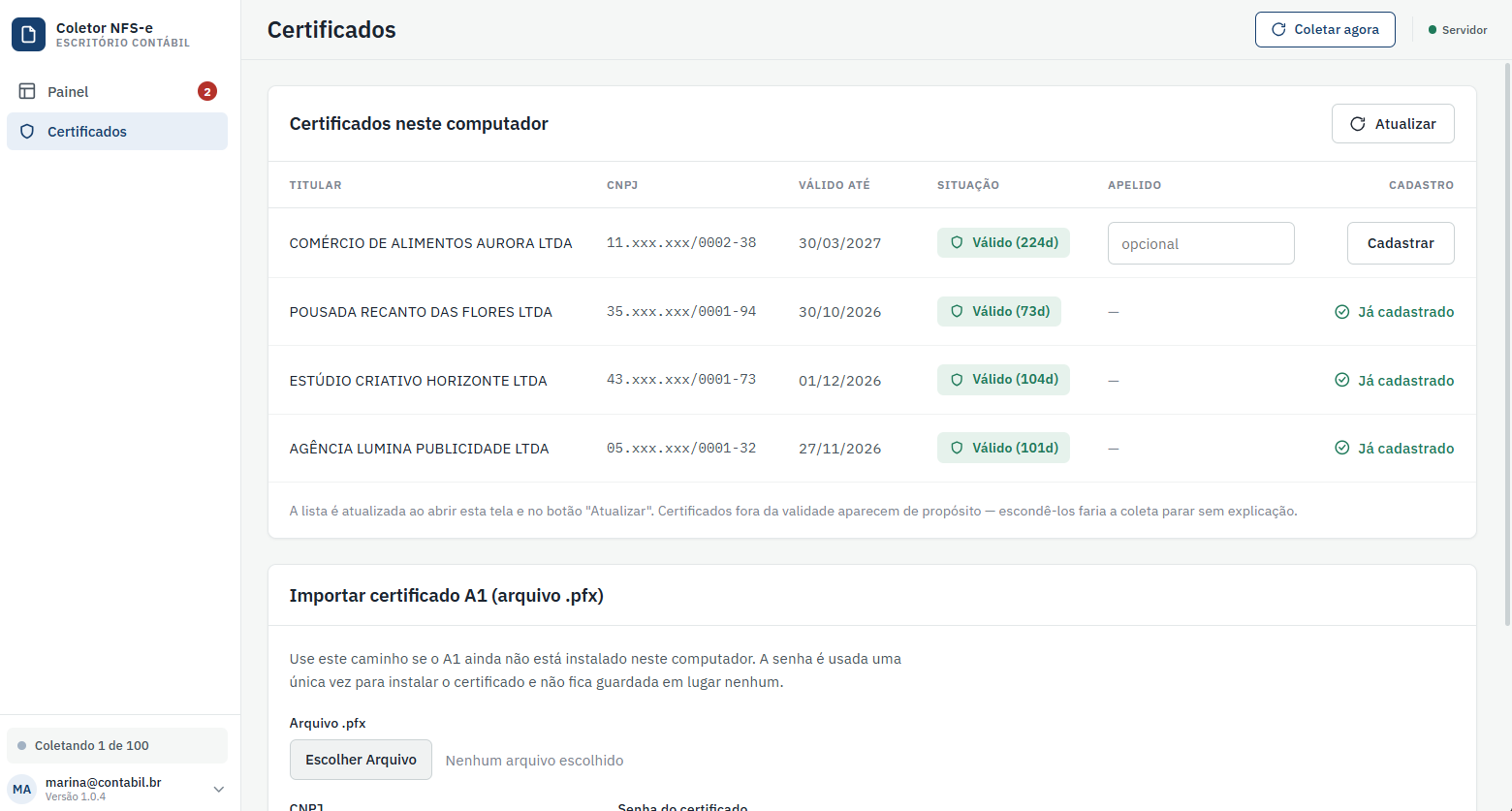Click Cadastrar for Comércio de Alimentos Aurora
The image size is (1512, 811).
[1401, 243]
